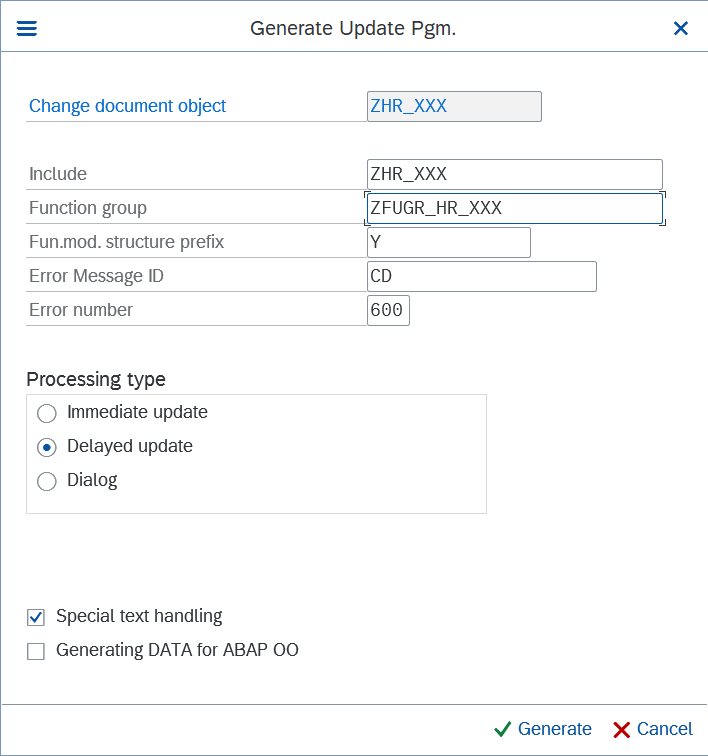Screen dimensions: 708x756
Task: Click the Generate button
Action: click(543, 729)
